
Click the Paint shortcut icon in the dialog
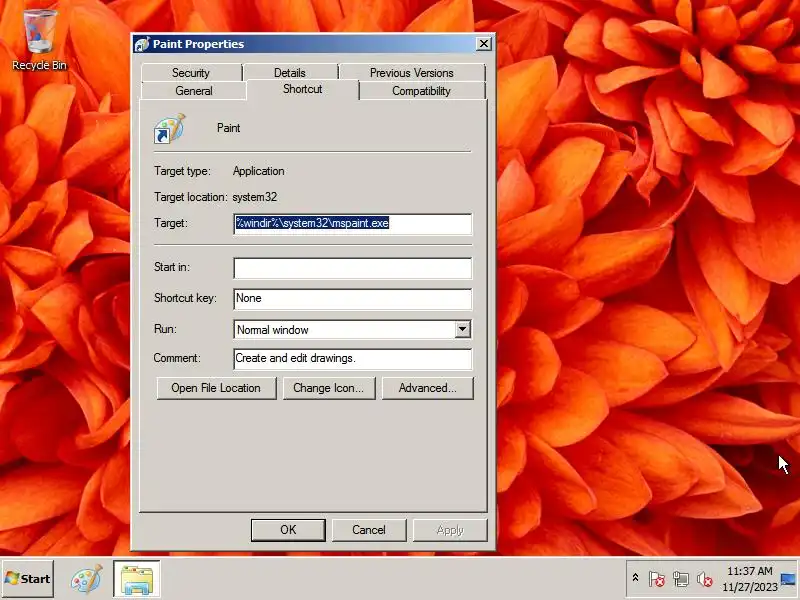click(169, 129)
